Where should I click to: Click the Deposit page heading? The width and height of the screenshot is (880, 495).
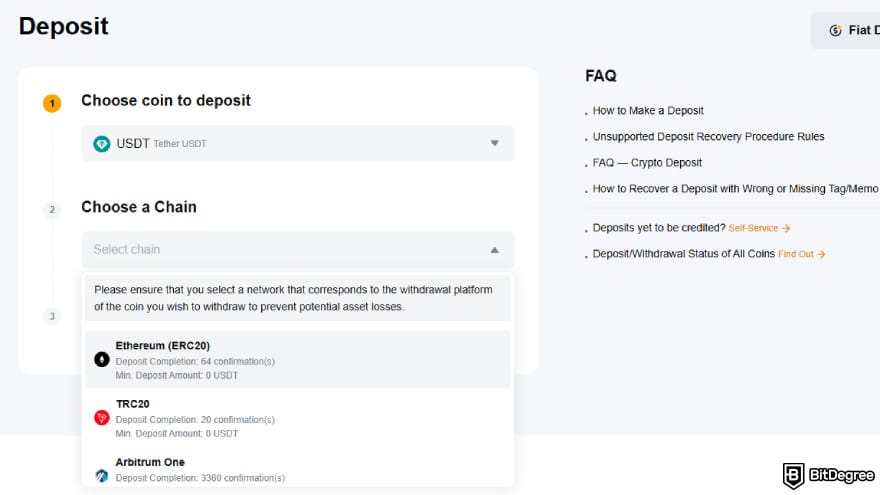[63, 26]
